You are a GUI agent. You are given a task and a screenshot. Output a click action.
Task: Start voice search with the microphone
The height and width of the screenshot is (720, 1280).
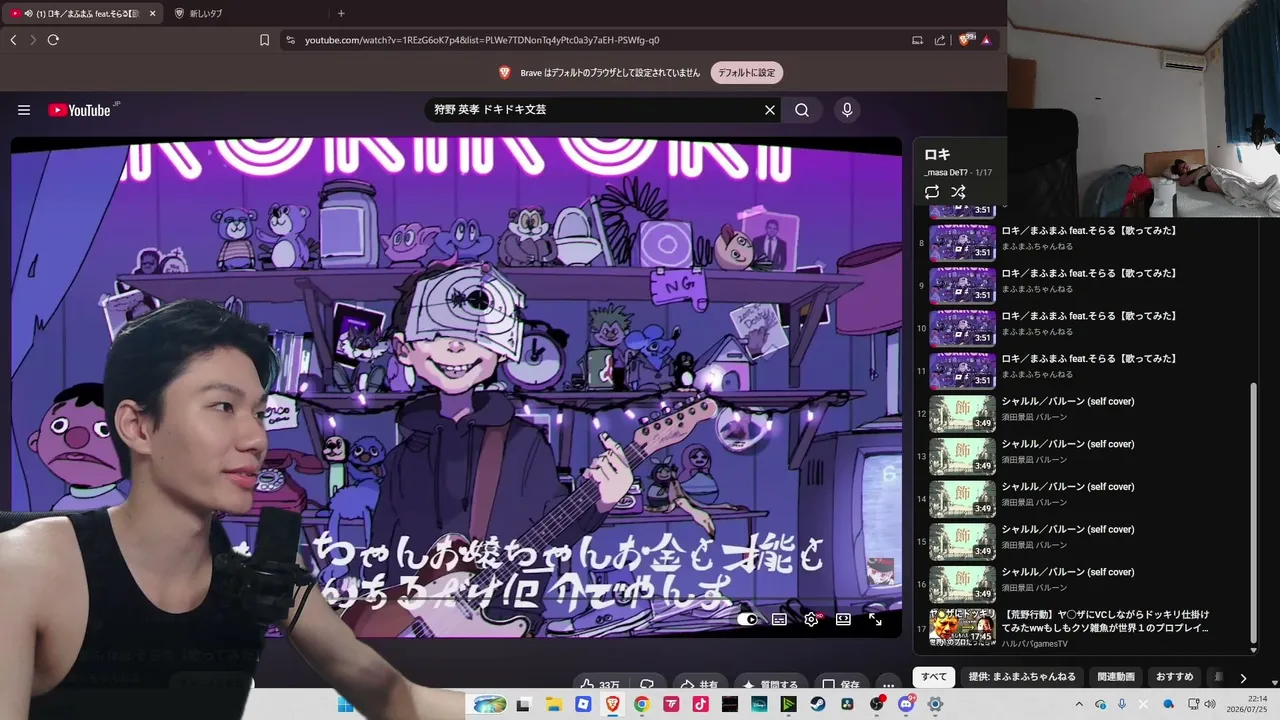pyautogui.click(x=847, y=110)
